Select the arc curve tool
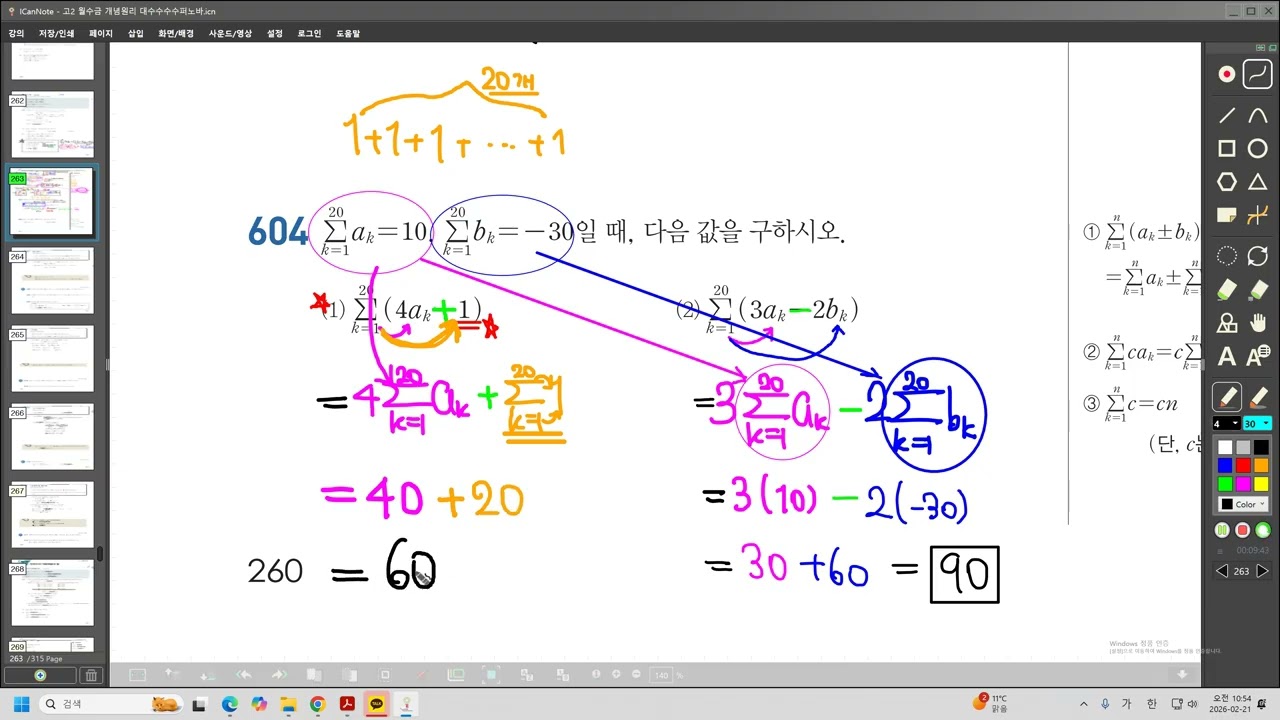 pos(1258,116)
